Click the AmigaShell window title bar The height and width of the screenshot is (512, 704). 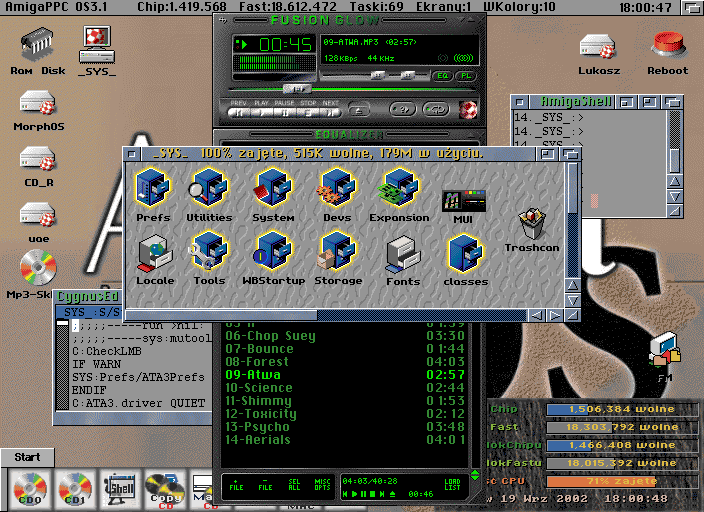pyautogui.click(x=576, y=102)
